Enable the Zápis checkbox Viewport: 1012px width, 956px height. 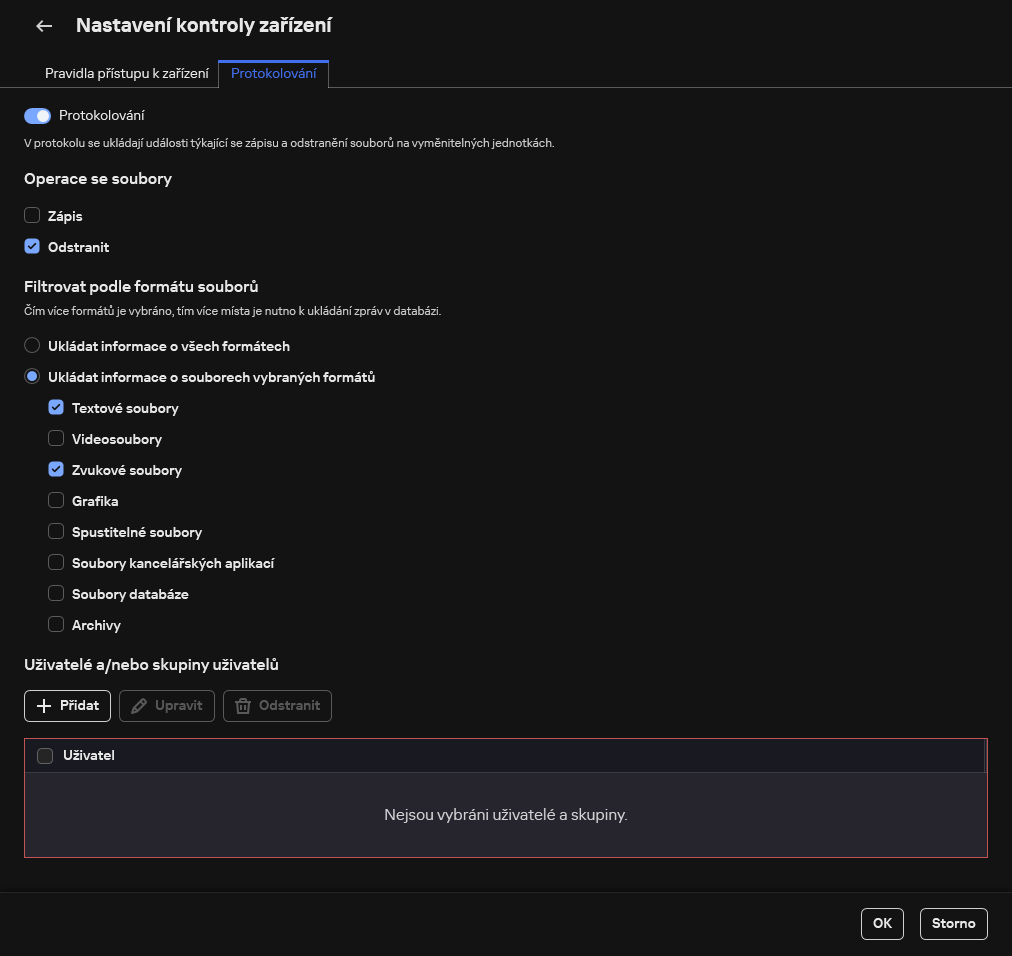pos(31,215)
